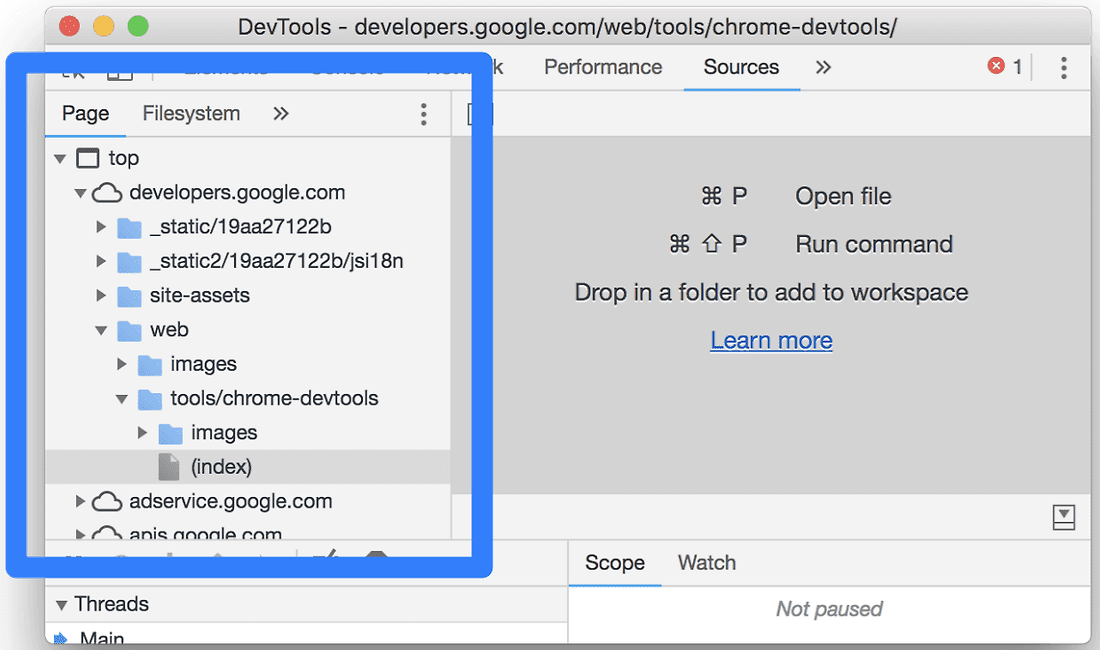Select the _static/19aa27122b folder name
The width and height of the screenshot is (1100, 650).
coord(240,226)
